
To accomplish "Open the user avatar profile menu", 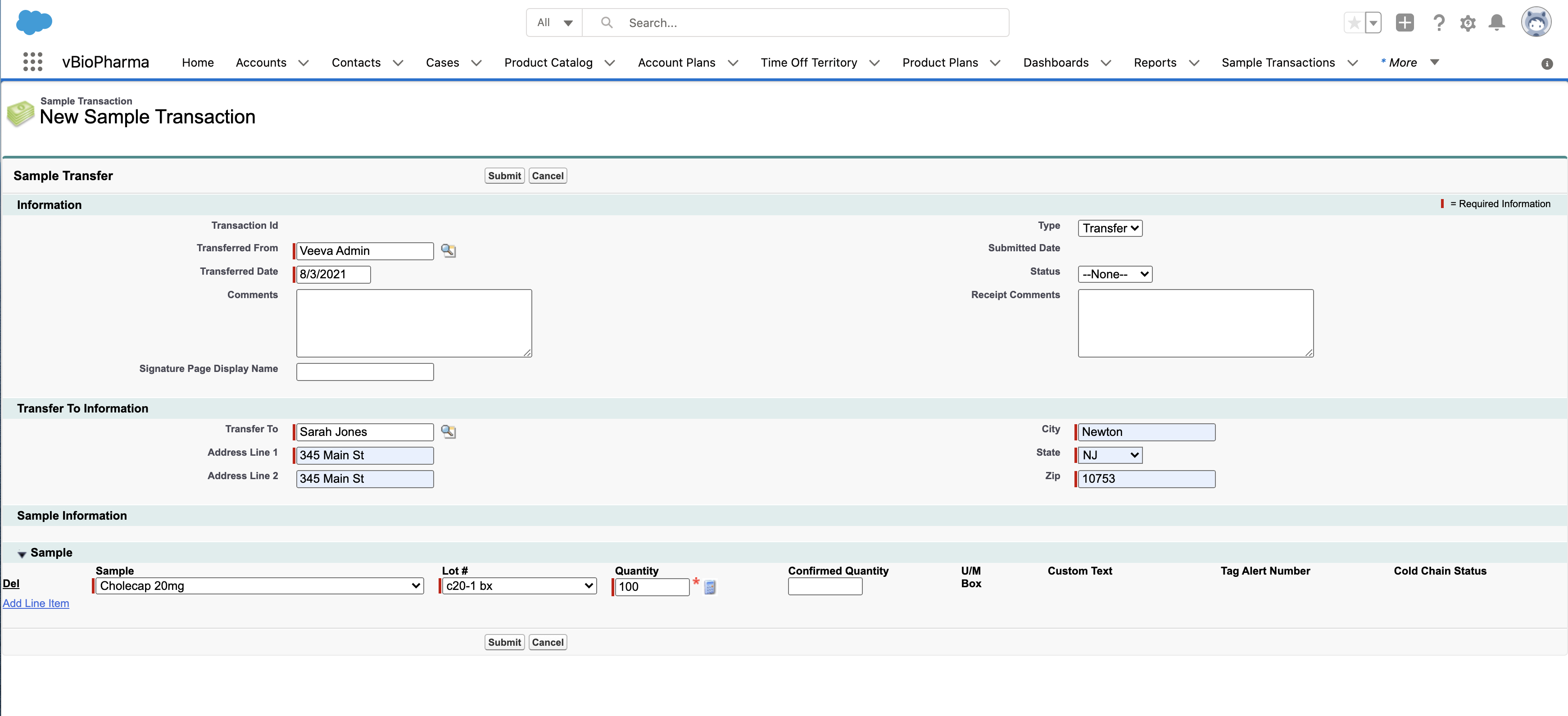I will coord(1536,23).
